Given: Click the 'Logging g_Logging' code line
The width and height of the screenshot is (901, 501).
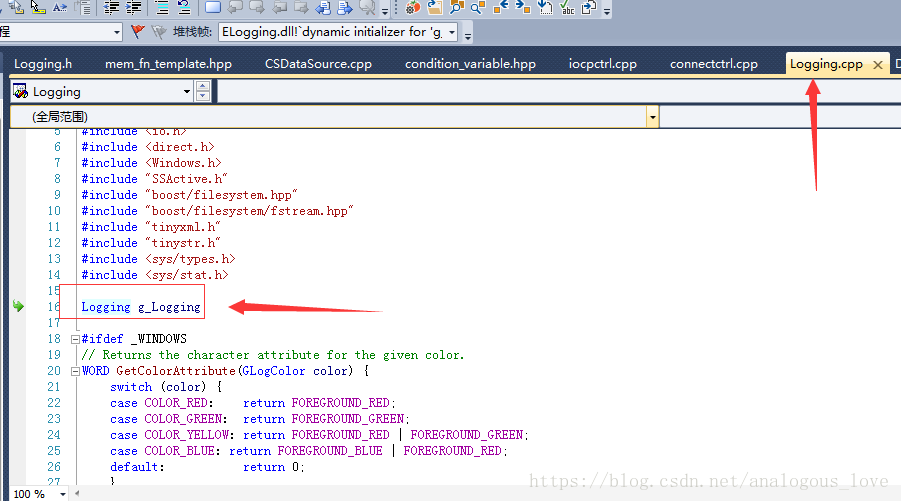Looking at the screenshot, I should pyautogui.click(x=141, y=307).
